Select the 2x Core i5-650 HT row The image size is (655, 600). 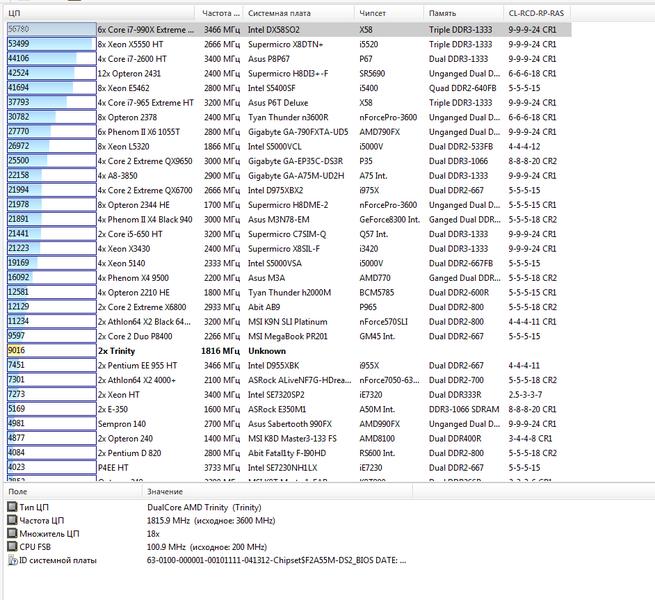point(289,234)
